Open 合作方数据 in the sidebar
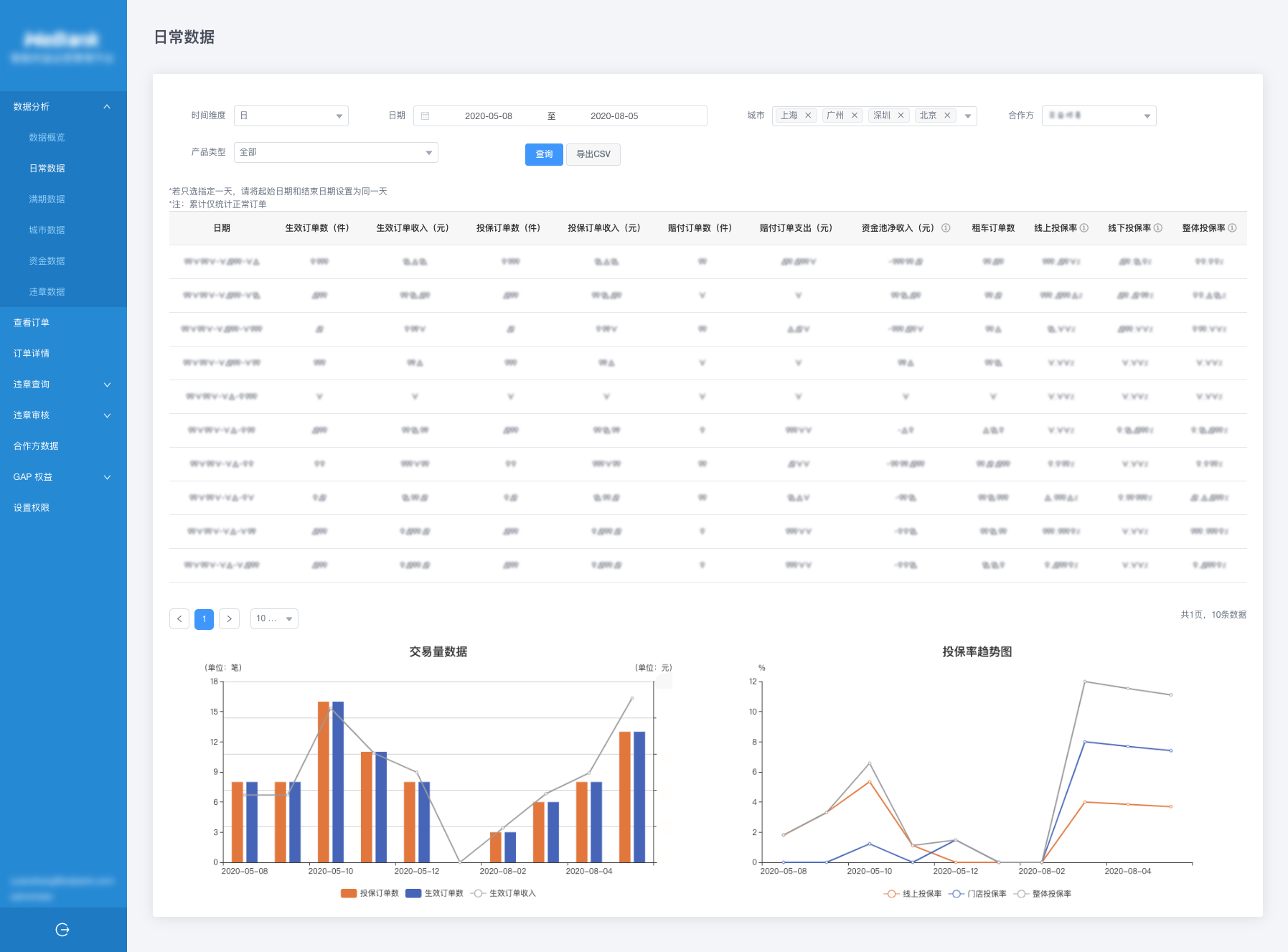 [36, 446]
